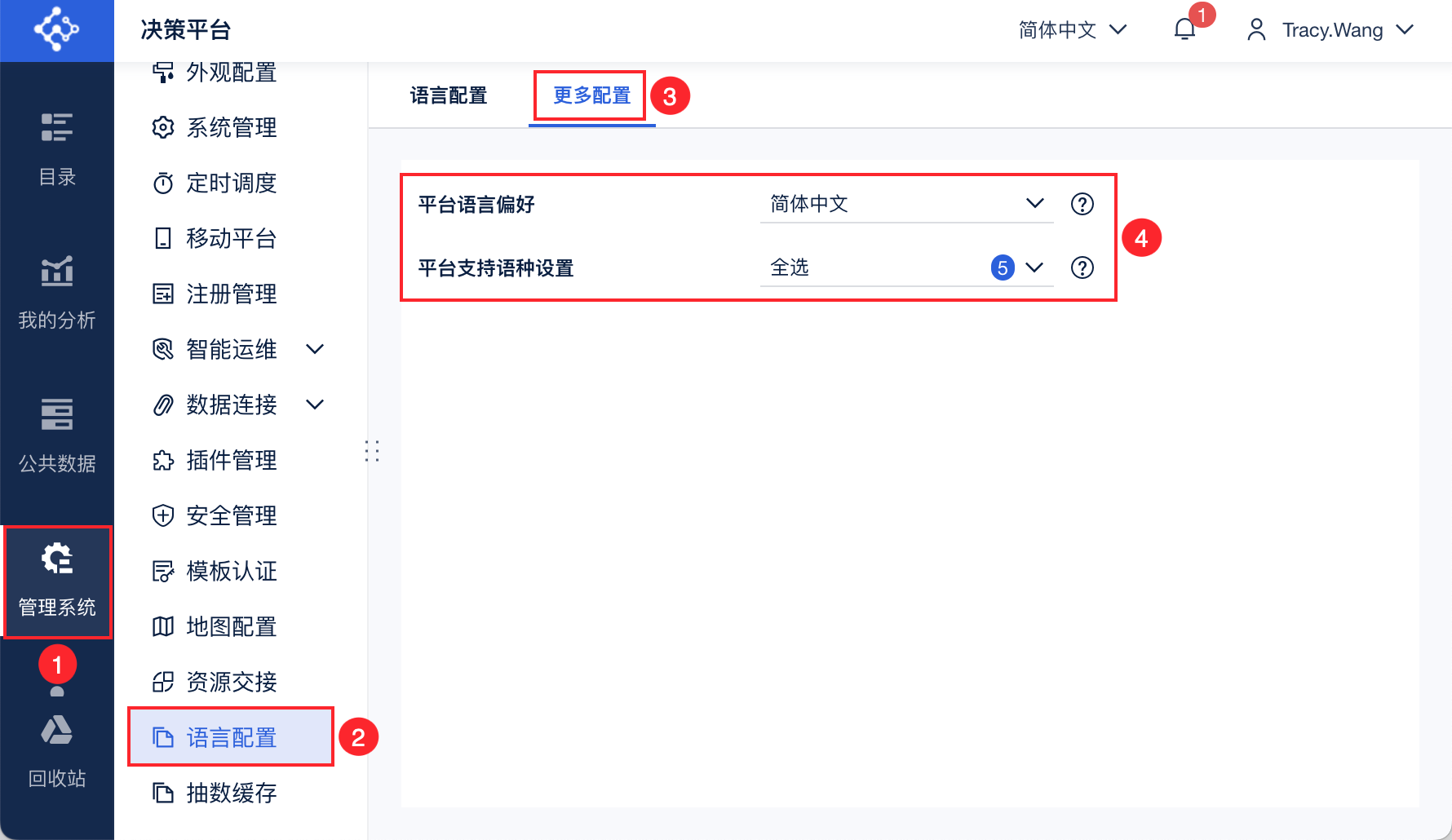Click the notification bell icon
1452x840 pixels.
1184,30
